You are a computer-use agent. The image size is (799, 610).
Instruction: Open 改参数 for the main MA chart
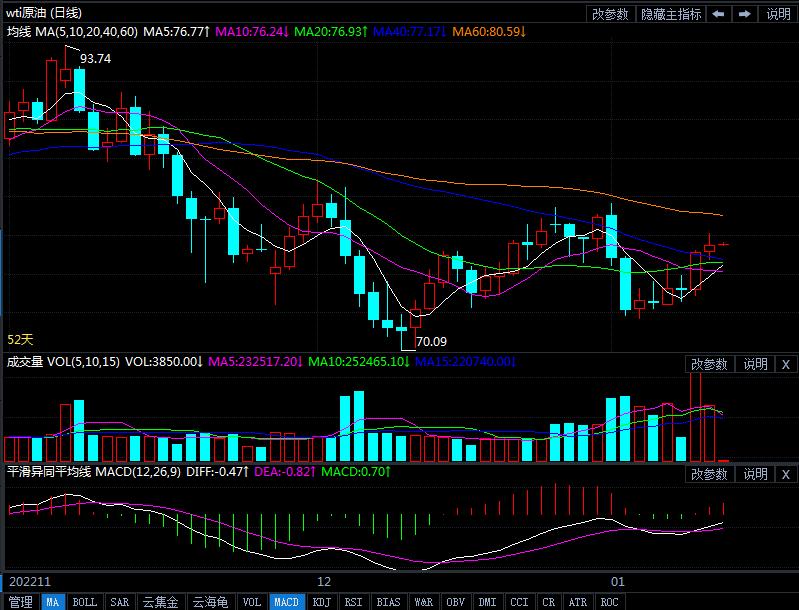[610, 13]
